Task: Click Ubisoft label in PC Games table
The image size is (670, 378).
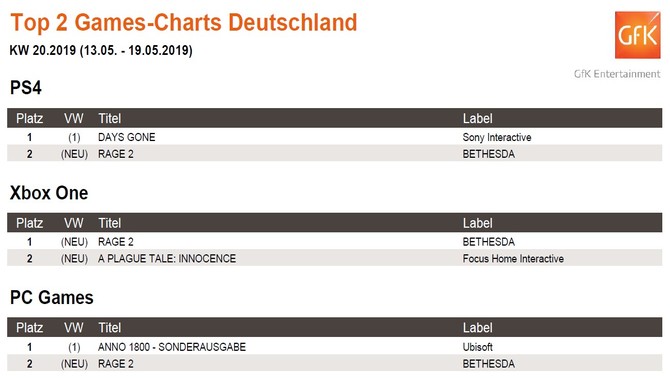Action: [477, 347]
